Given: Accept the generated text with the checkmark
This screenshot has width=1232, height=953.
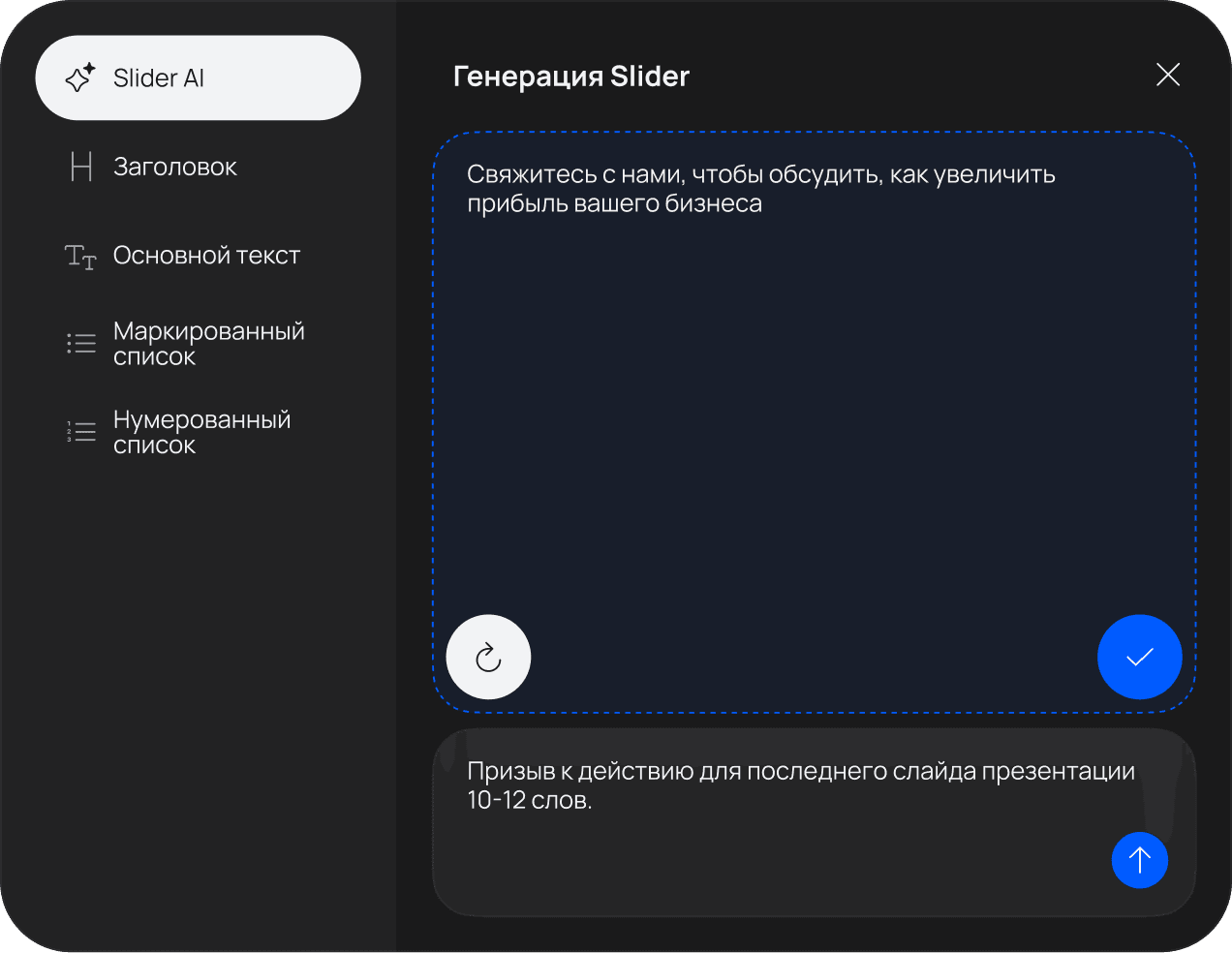Looking at the screenshot, I should (1139, 657).
